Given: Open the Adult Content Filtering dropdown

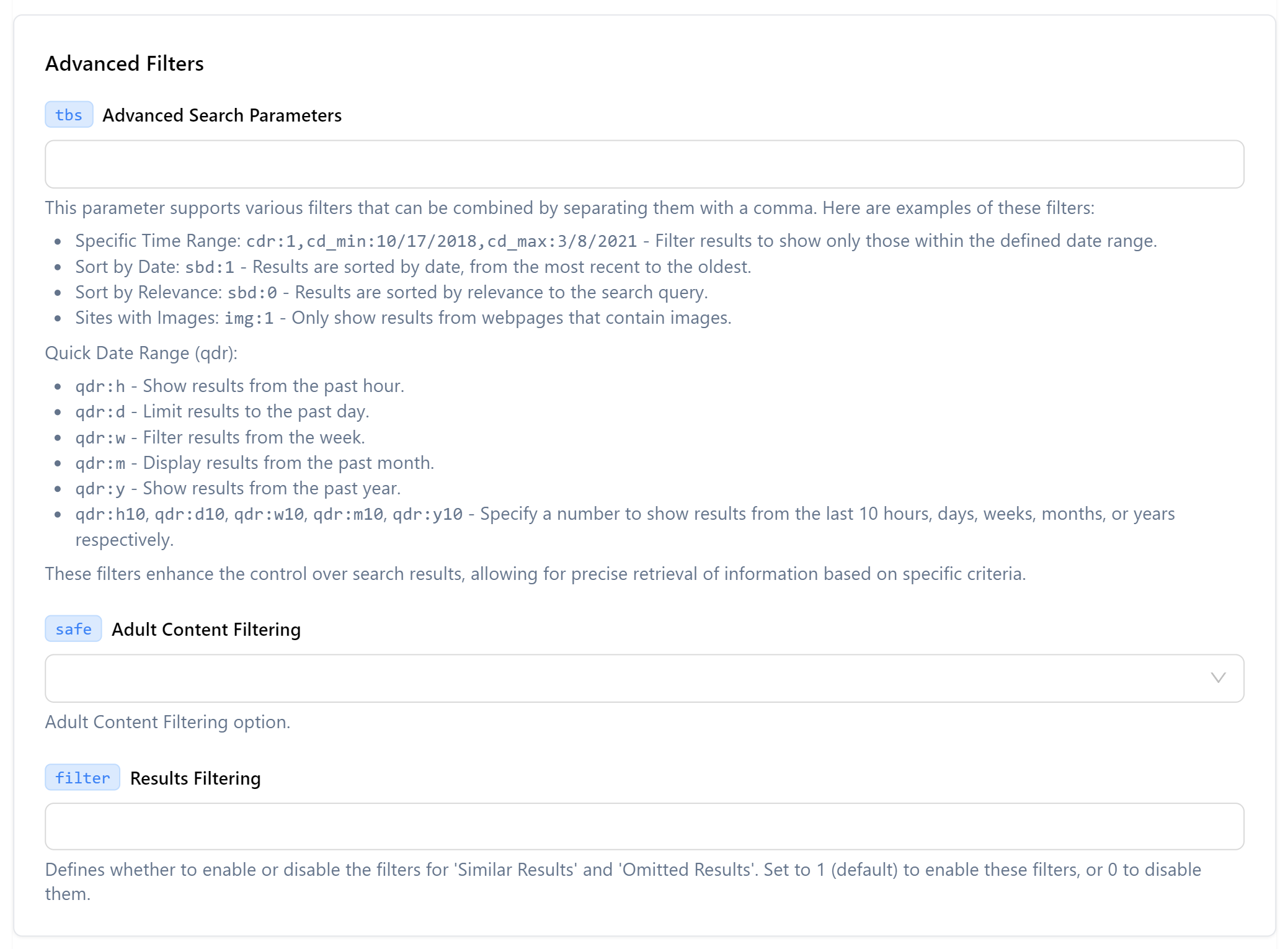Looking at the screenshot, I should pyautogui.click(x=645, y=678).
